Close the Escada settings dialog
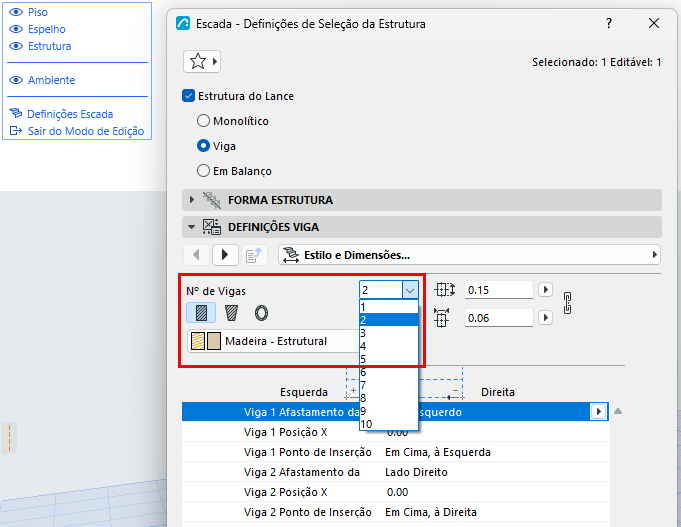This screenshot has width=681, height=527. pos(654,23)
